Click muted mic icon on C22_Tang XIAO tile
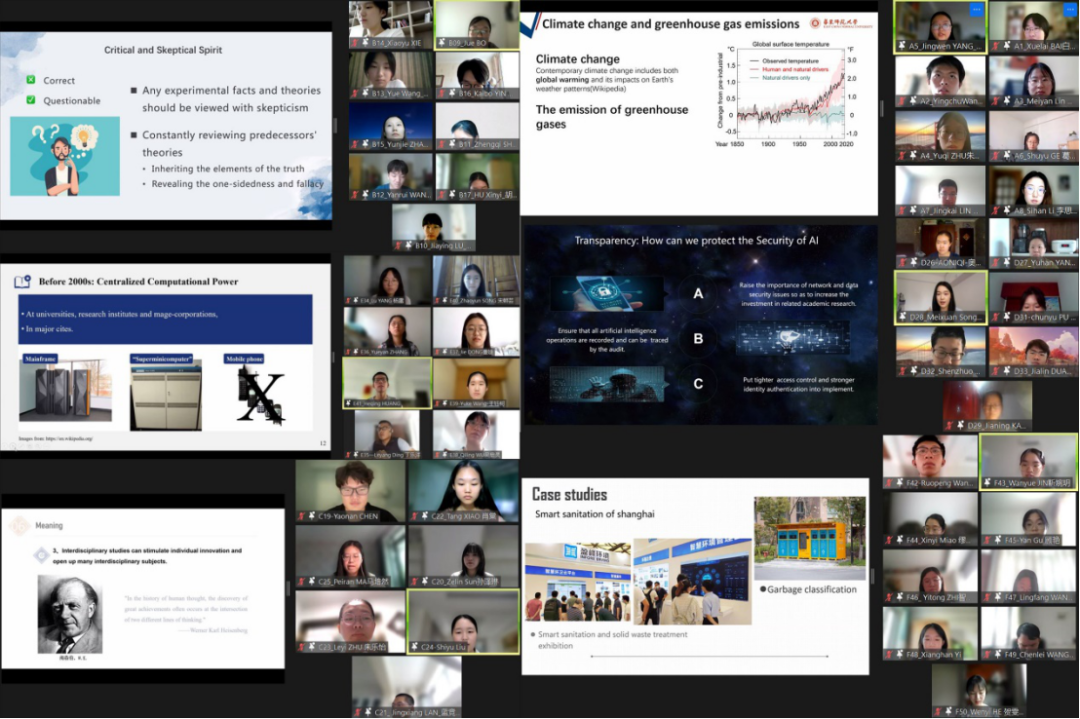The width and height of the screenshot is (1080, 719). (415, 517)
